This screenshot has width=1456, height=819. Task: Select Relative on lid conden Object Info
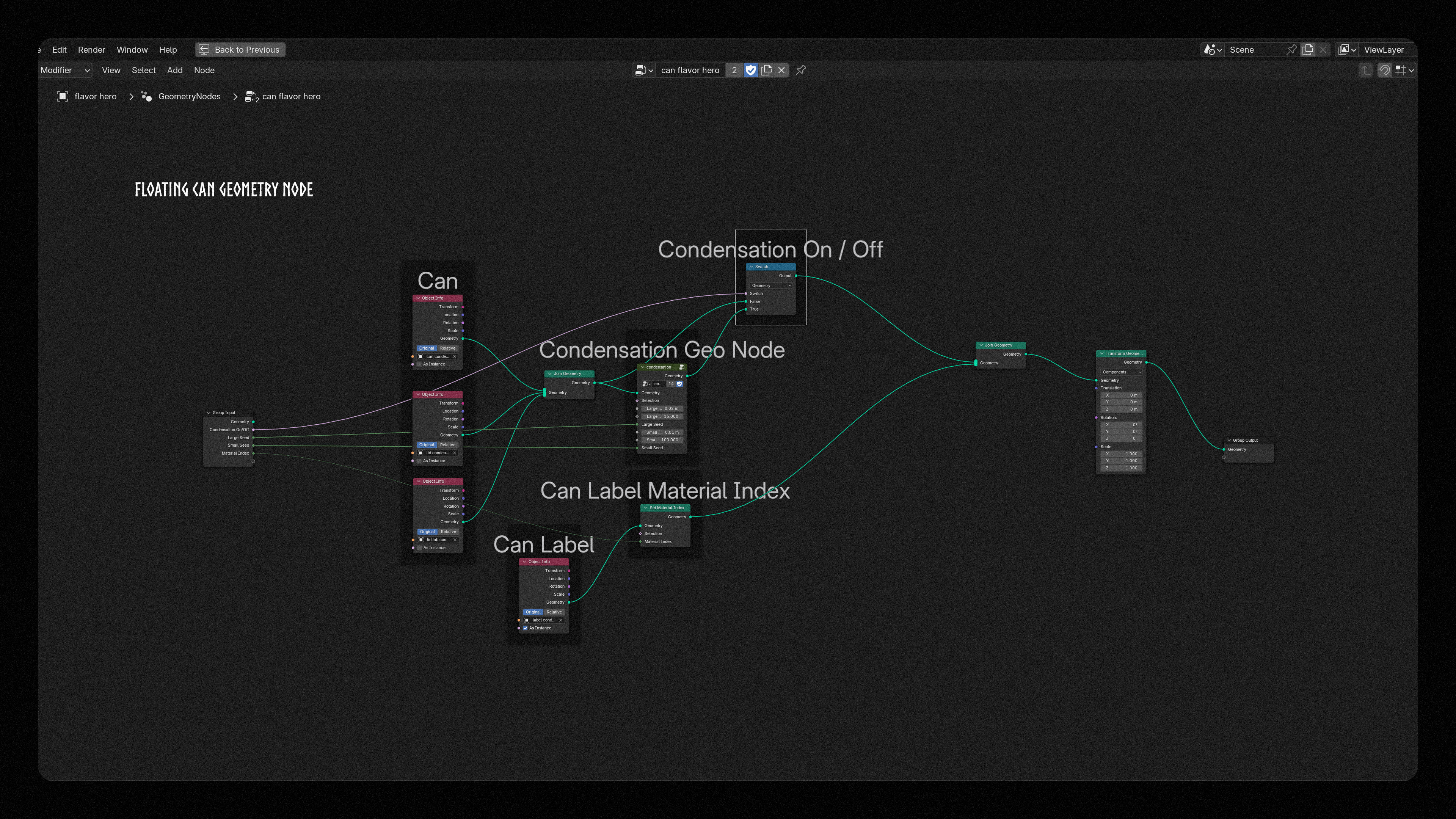click(x=448, y=445)
